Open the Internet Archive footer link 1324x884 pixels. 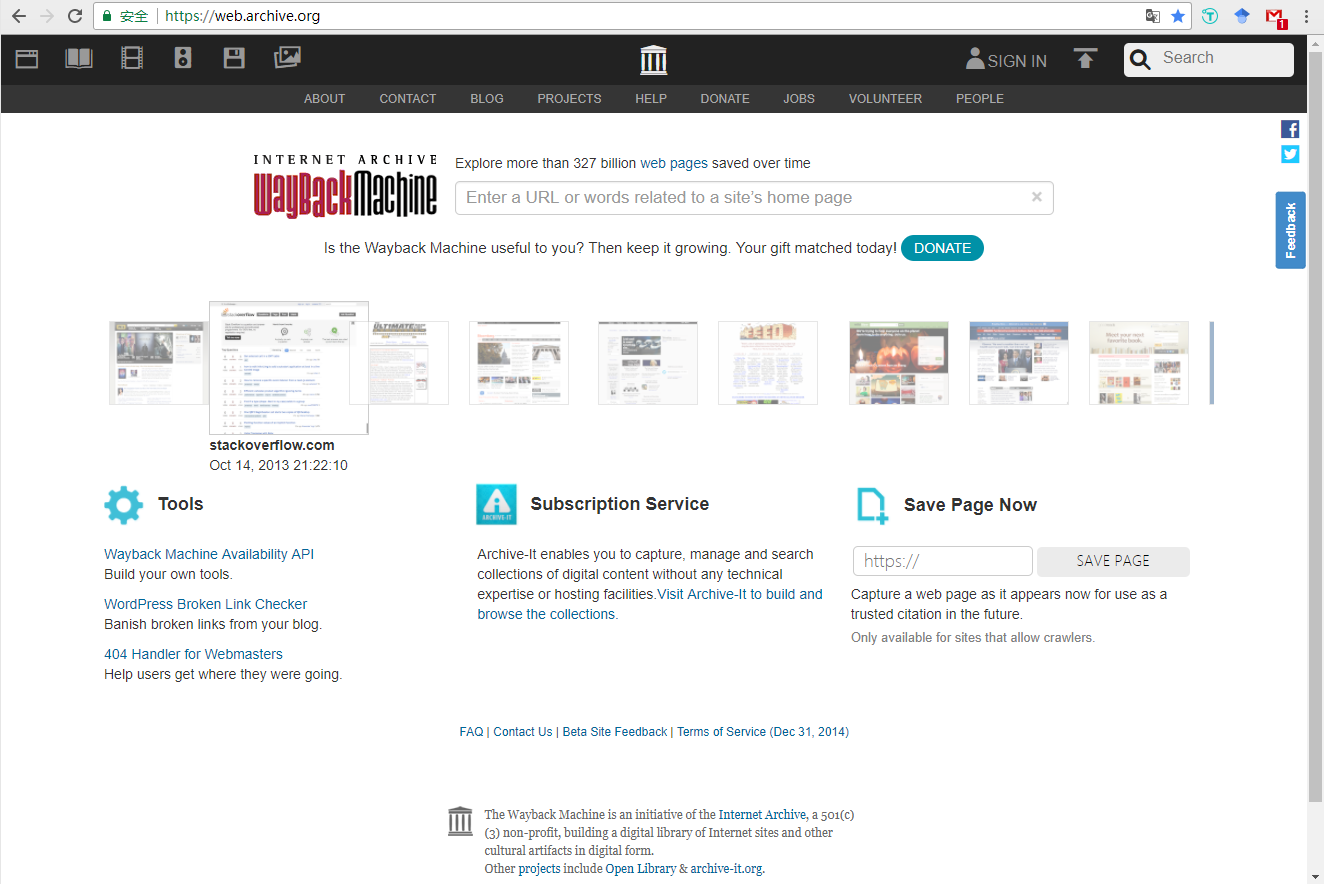[x=762, y=815]
